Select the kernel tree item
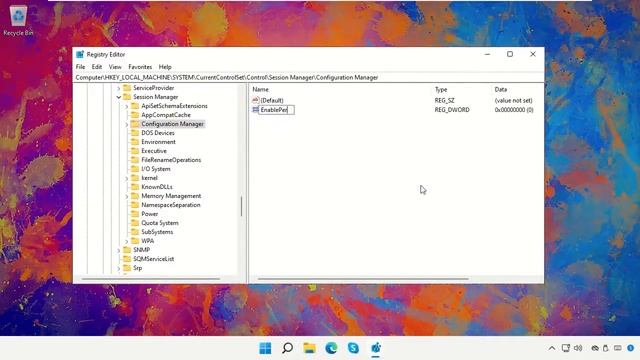 (149, 178)
